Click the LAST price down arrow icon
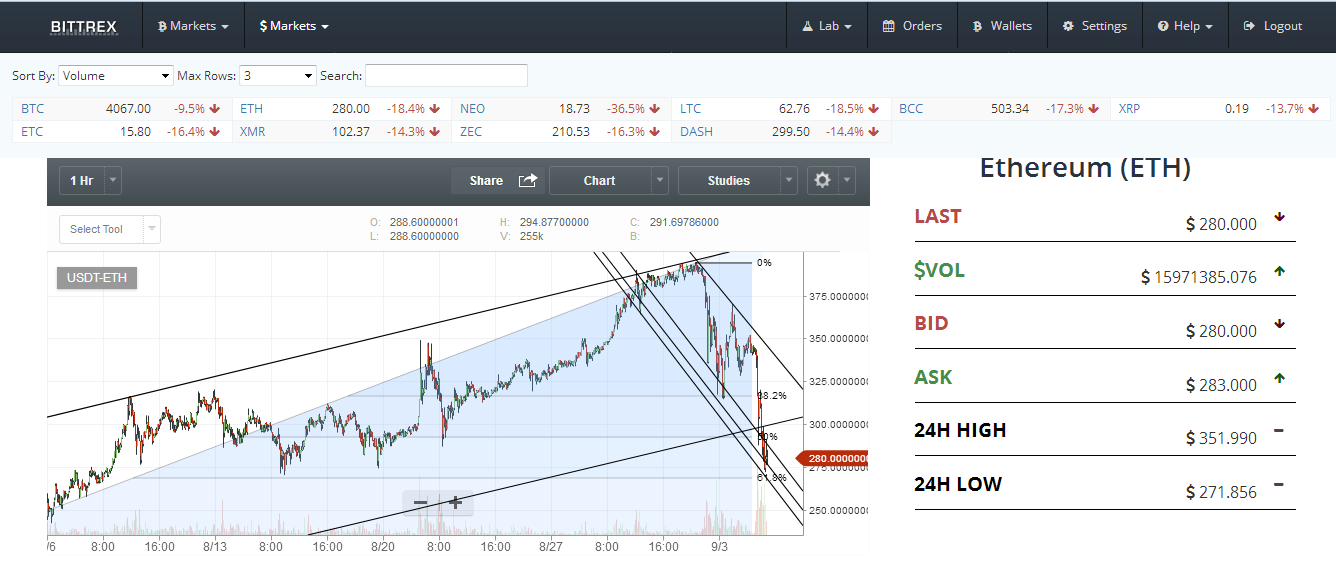 (1280, 216)
